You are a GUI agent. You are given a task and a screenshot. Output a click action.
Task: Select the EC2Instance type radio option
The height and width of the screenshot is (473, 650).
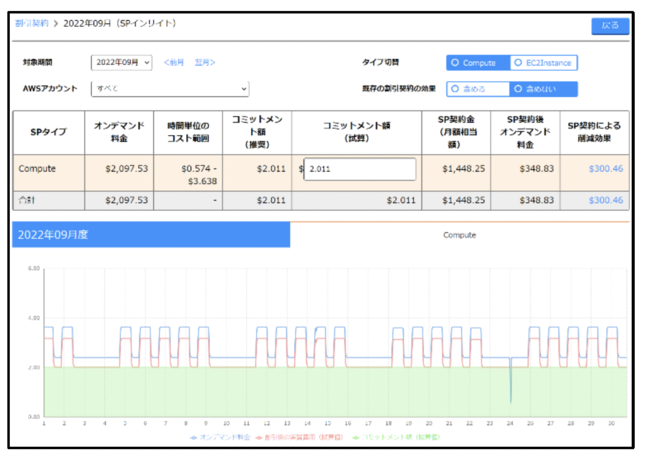click(543, 63)
